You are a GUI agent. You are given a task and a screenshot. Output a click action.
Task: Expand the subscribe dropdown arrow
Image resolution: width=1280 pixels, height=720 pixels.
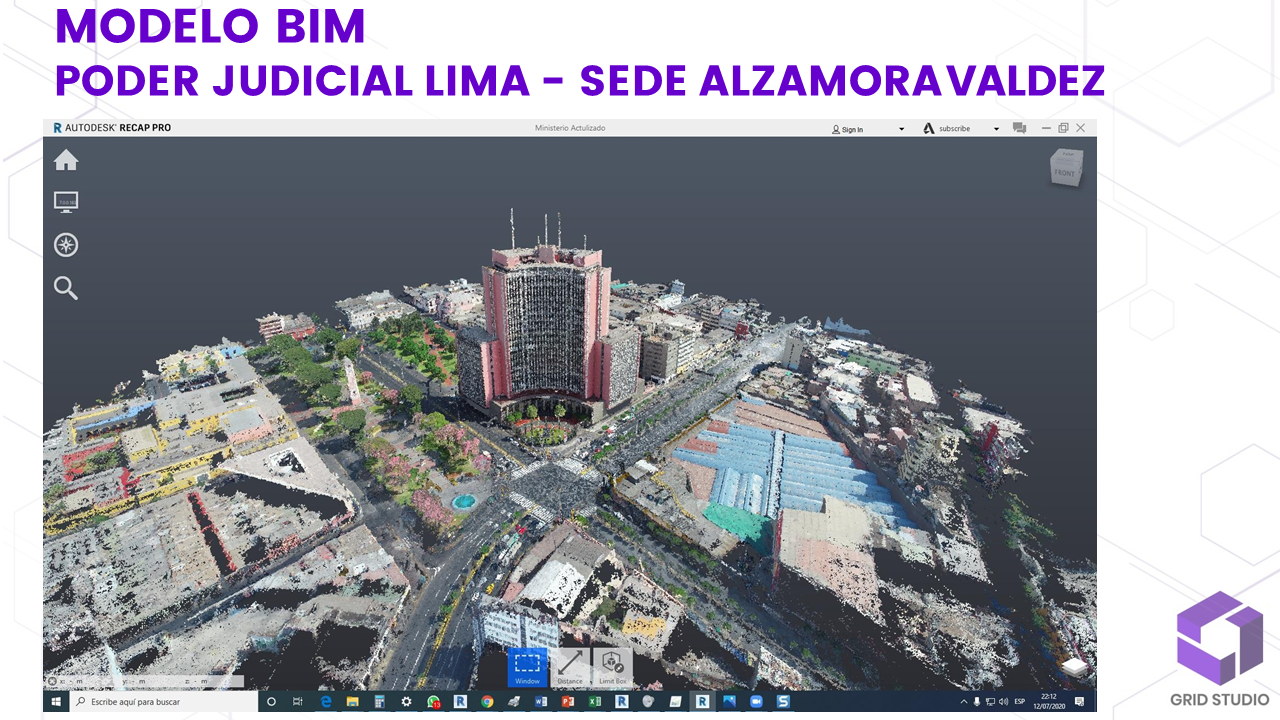(996, 129)
